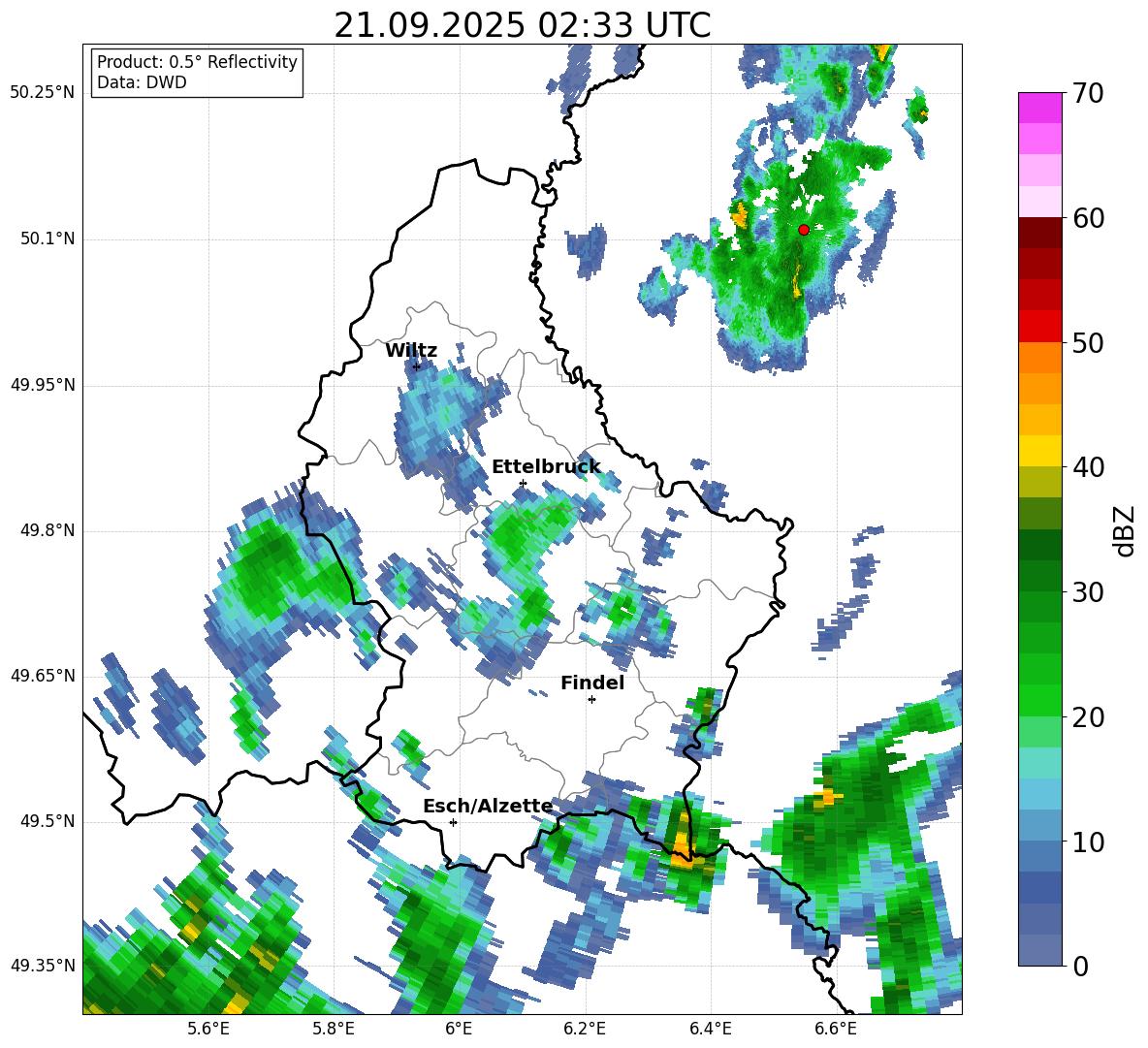
Task: Click the 'Product: 0.5° Reflectivity' text
Action: click(x=197, y=62)
